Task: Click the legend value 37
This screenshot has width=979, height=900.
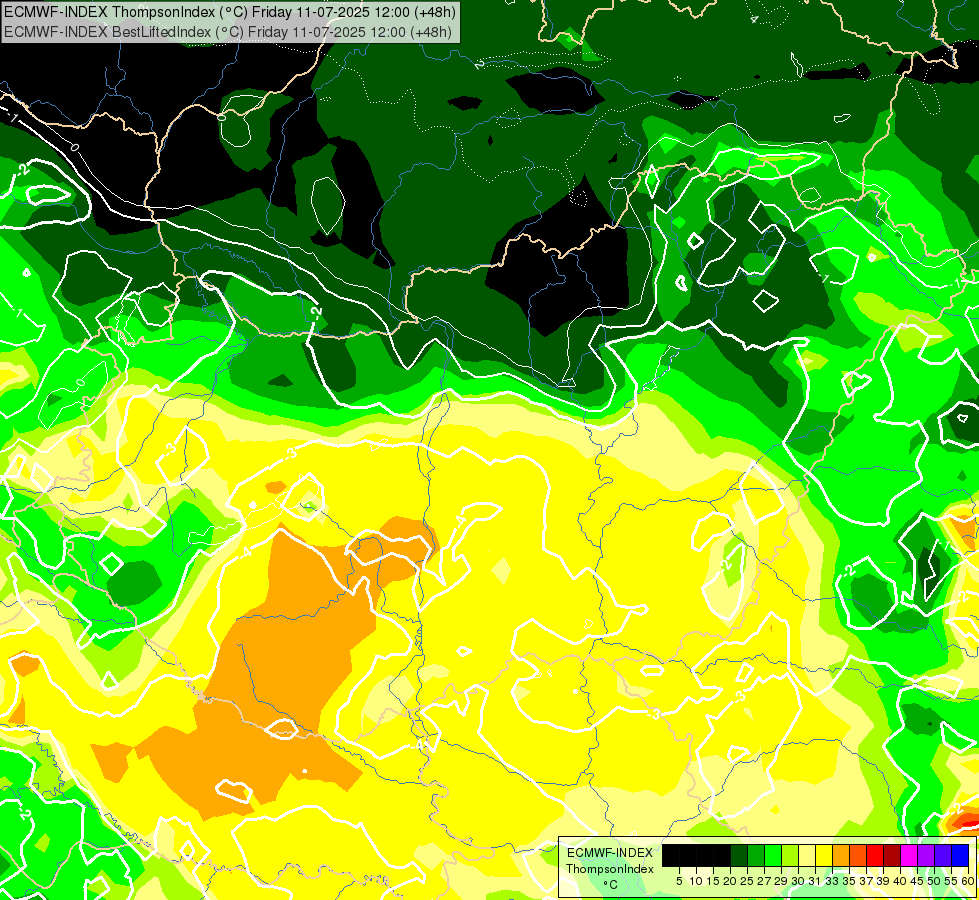Action: (x=866, y=881)
